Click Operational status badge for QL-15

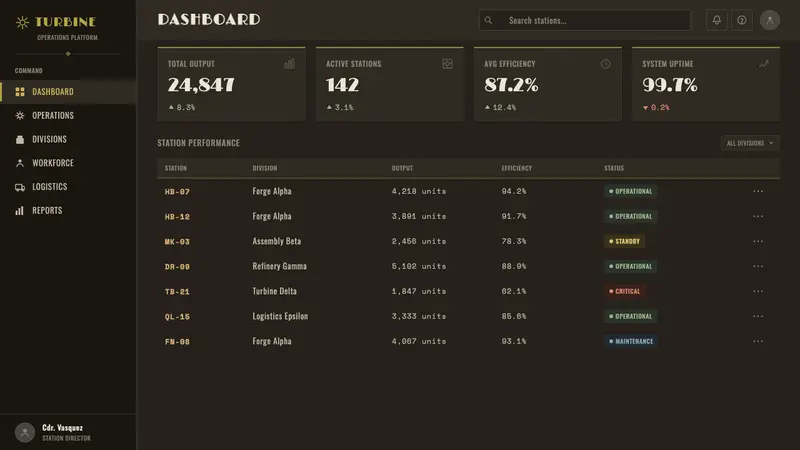631,316
